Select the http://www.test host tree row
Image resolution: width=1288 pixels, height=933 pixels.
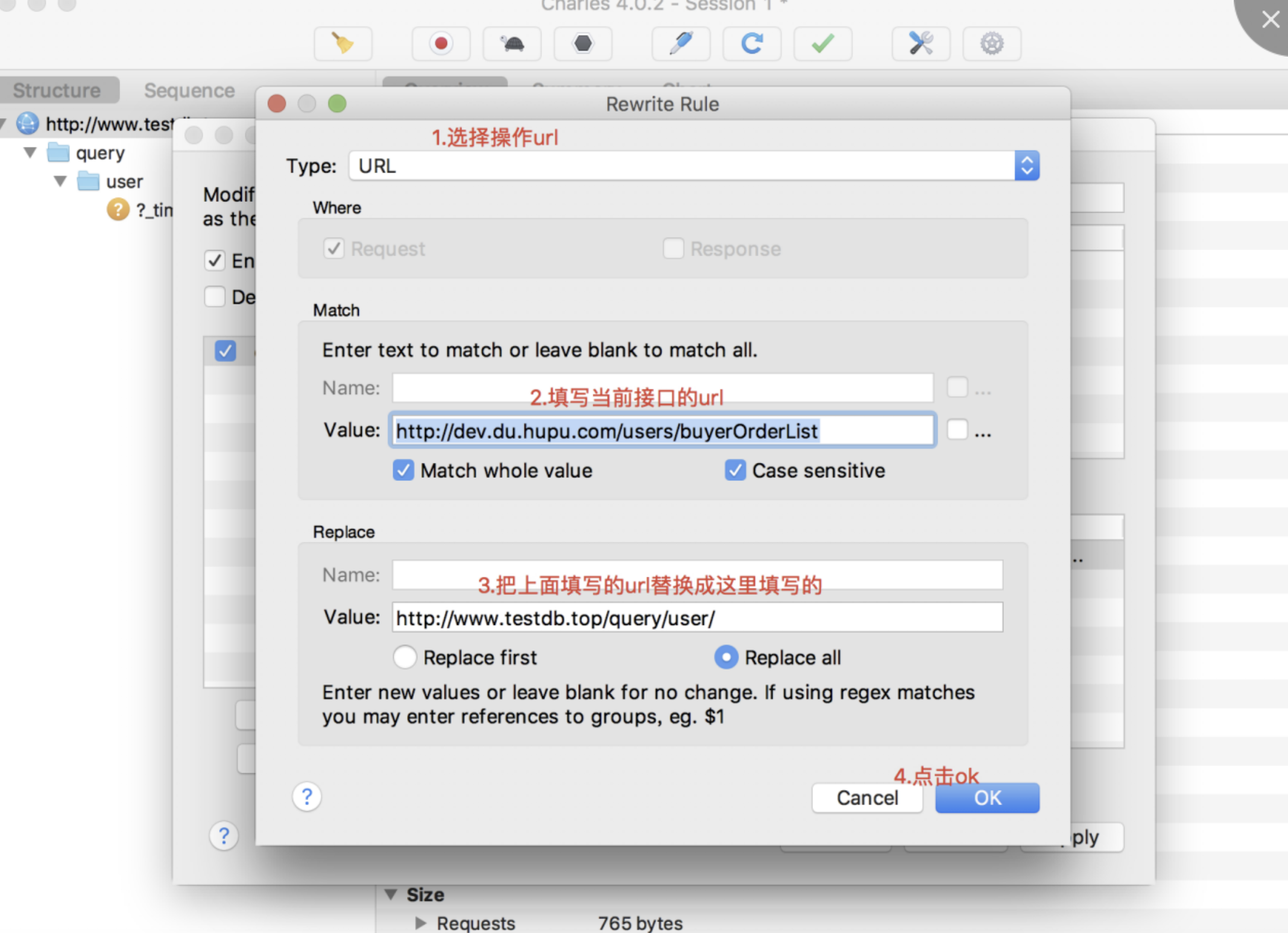coord(87,124)
